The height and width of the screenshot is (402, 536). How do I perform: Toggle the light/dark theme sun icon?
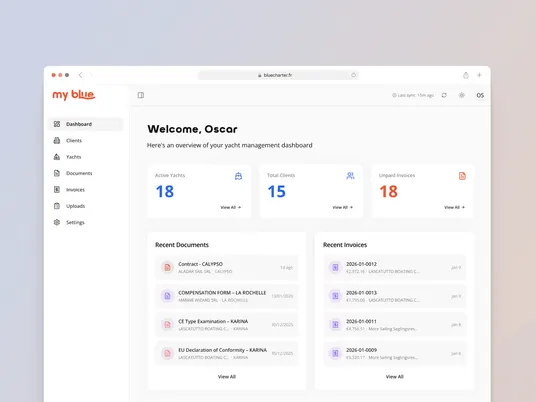click(461, 95)
